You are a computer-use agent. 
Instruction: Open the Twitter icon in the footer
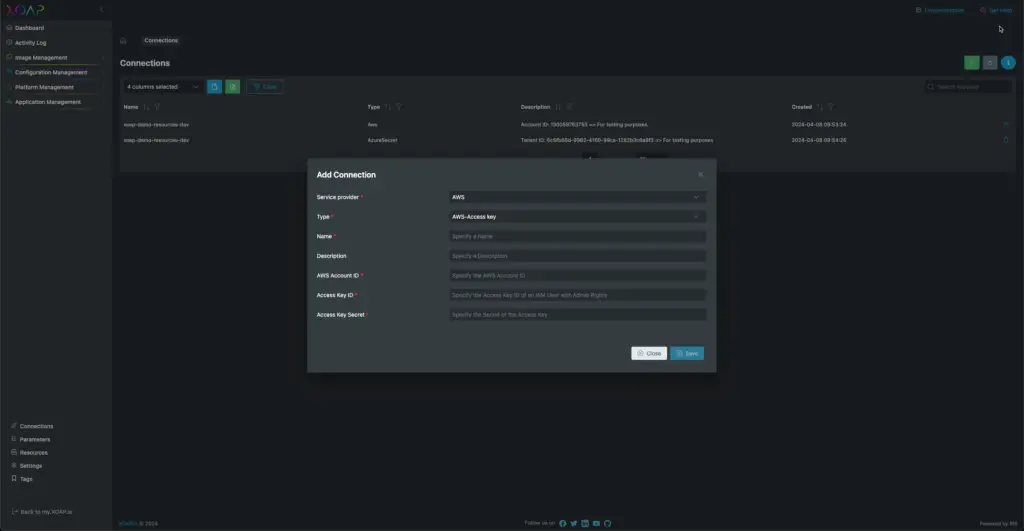click(573, 523)
